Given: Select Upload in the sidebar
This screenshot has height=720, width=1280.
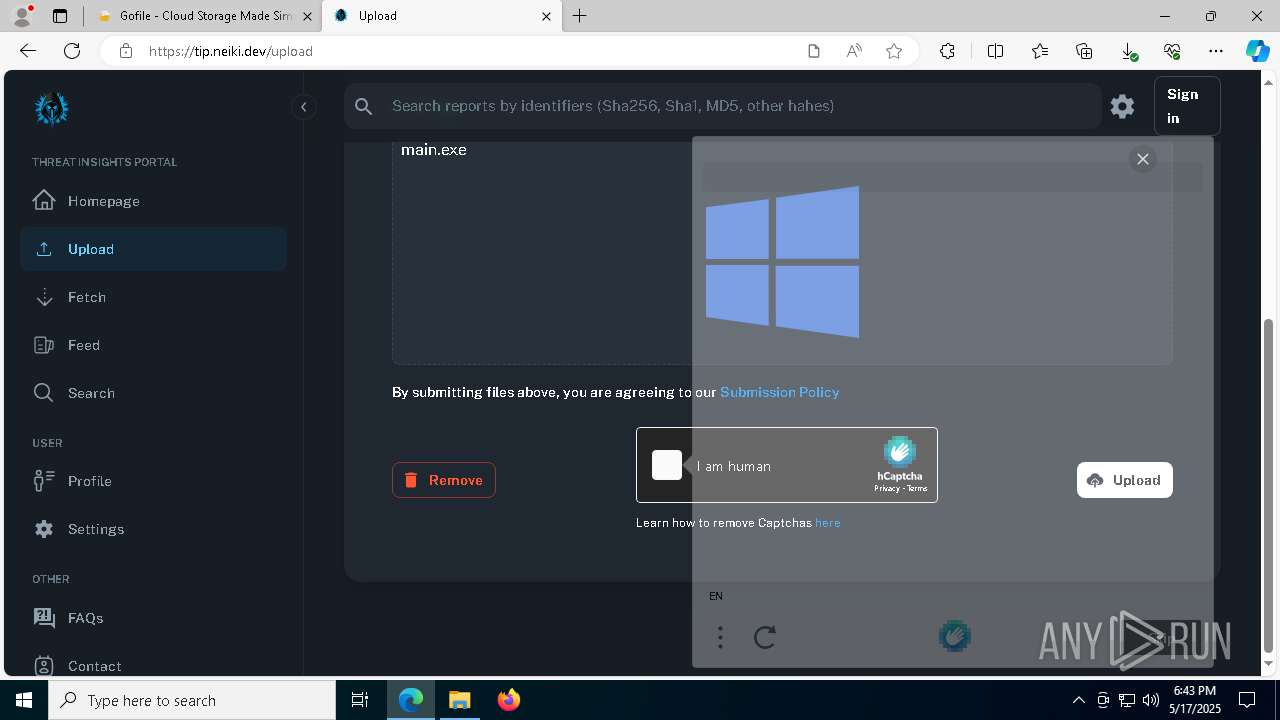Looking at the screenshot, I should pos(153,249).
